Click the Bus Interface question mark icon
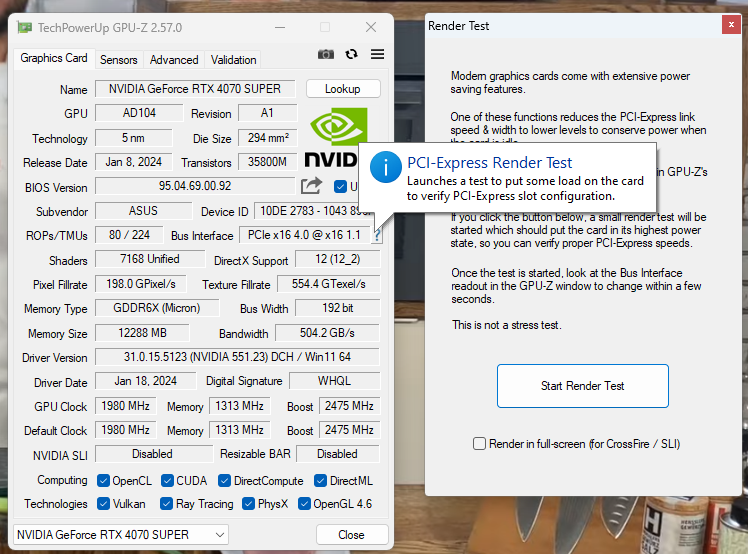The width and height of the screenshot is (748, 554). coord(377,235)
